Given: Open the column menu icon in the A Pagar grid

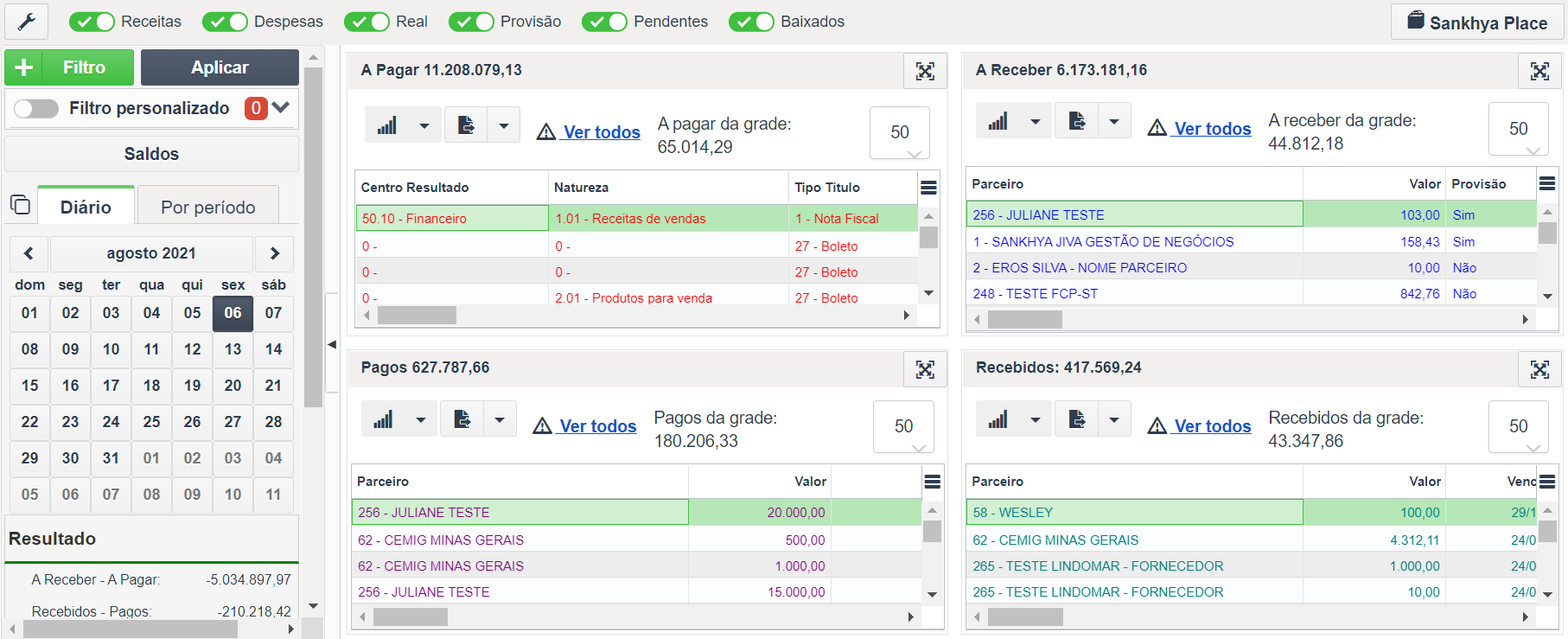Looking at the screenshot, I should click(x=928, y=188).
